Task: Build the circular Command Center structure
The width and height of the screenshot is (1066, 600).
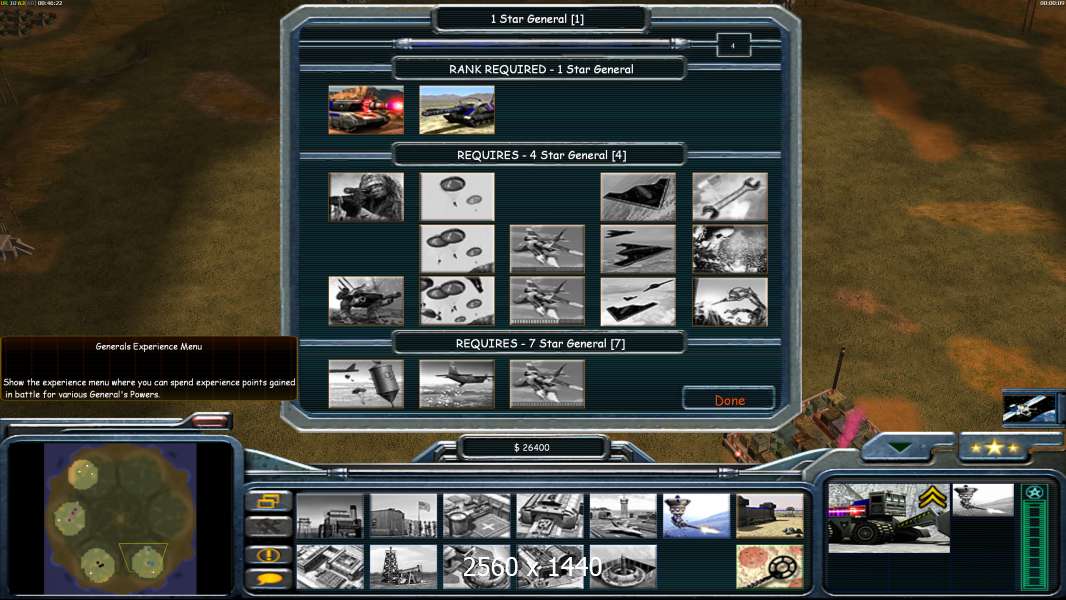Action: (623, 566)
